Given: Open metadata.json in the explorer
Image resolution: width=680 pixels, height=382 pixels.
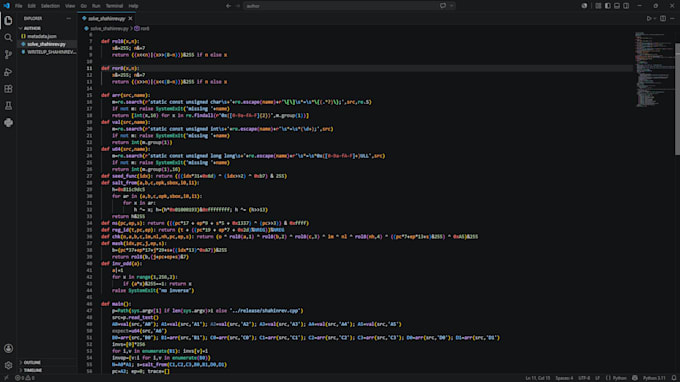Looking at the screenshot, I should (47, 36).
